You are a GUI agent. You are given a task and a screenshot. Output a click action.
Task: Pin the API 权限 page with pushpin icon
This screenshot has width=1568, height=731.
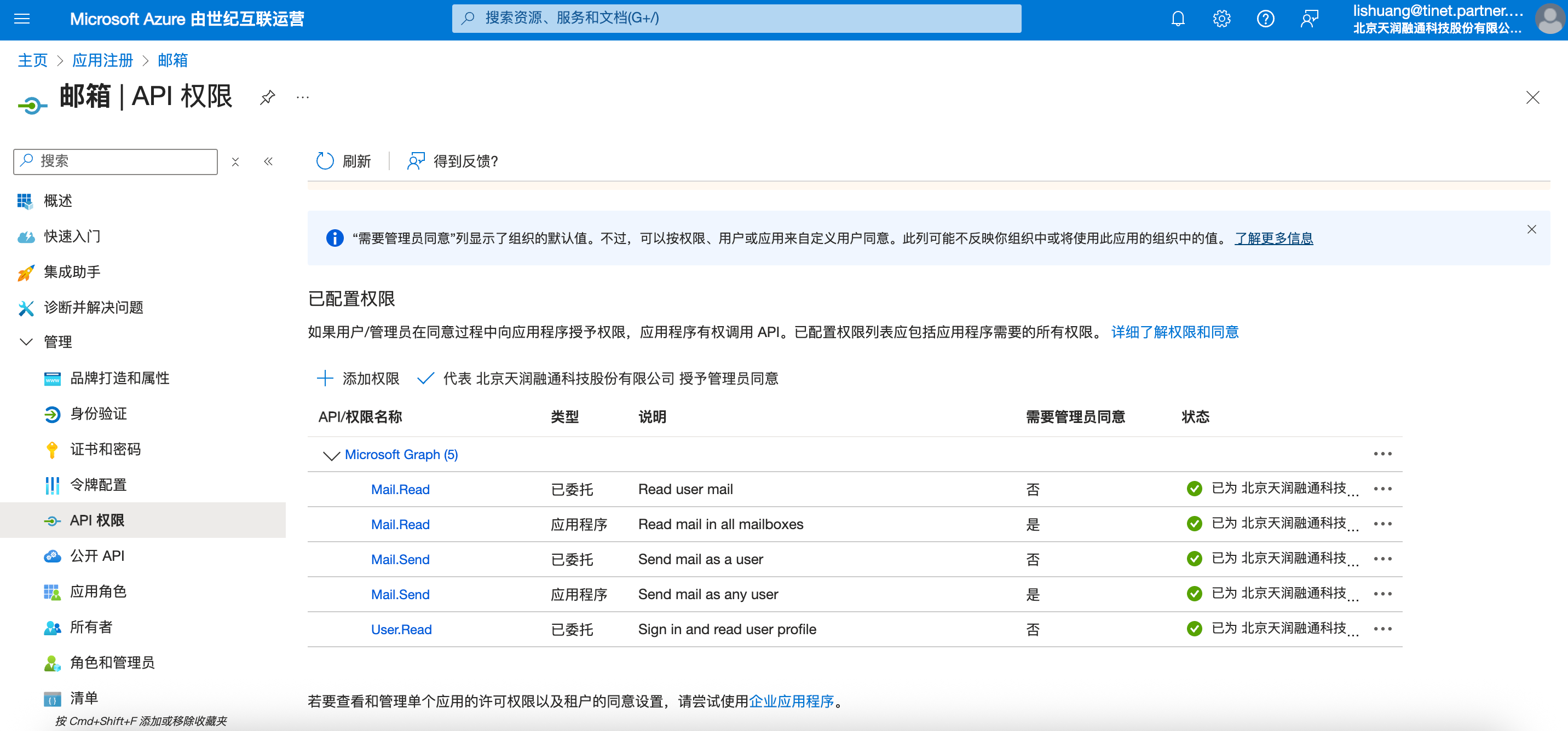[x=267, y=97]
